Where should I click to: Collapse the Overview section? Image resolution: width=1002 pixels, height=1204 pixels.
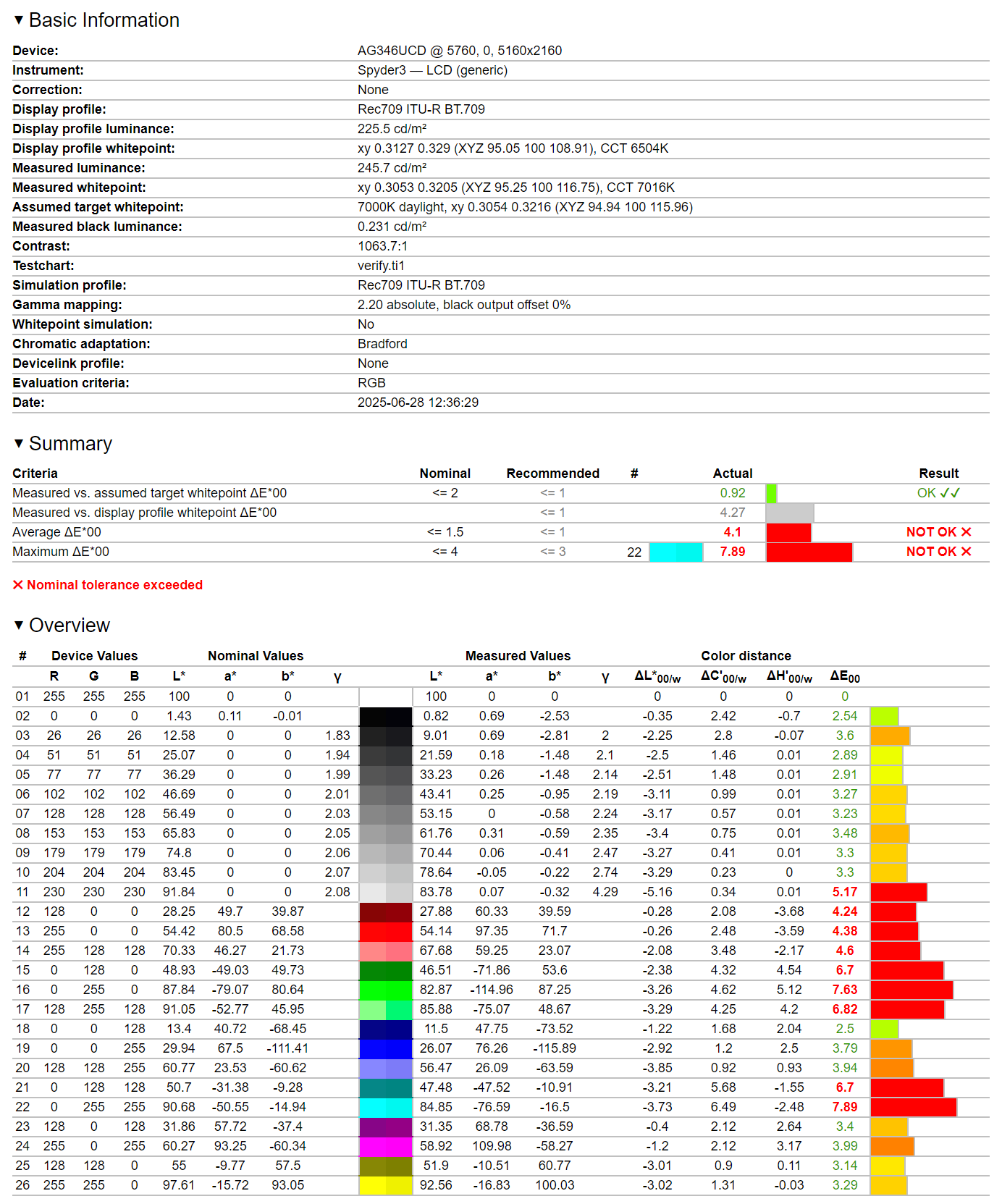[19, 625]
